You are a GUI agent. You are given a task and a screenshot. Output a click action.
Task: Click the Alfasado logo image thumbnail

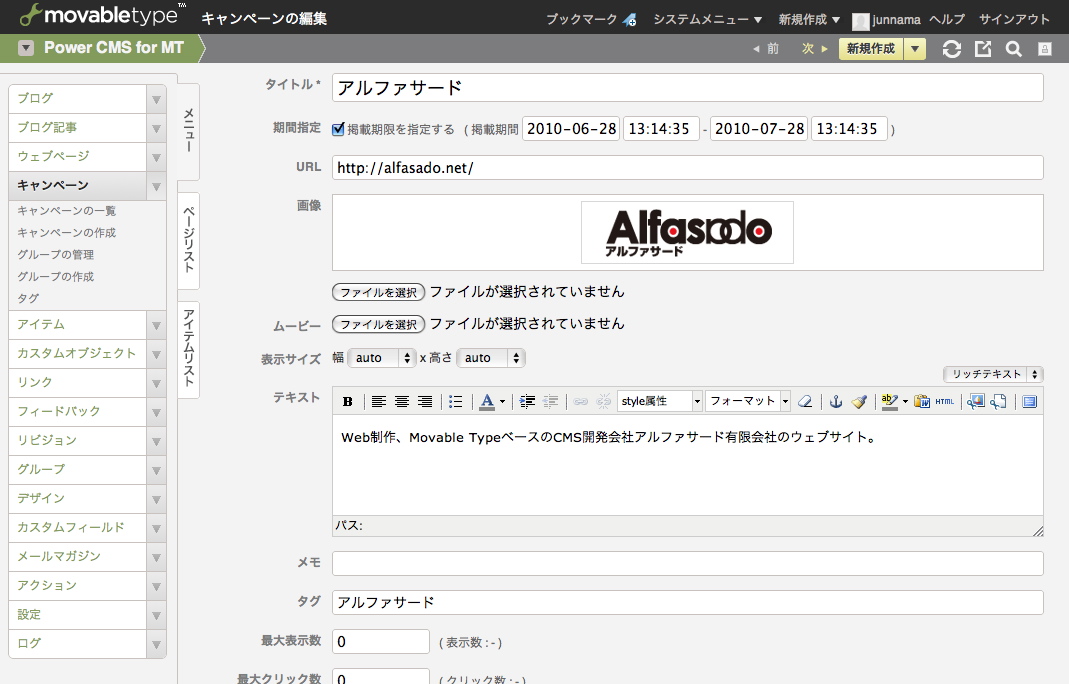pos(687,233)
